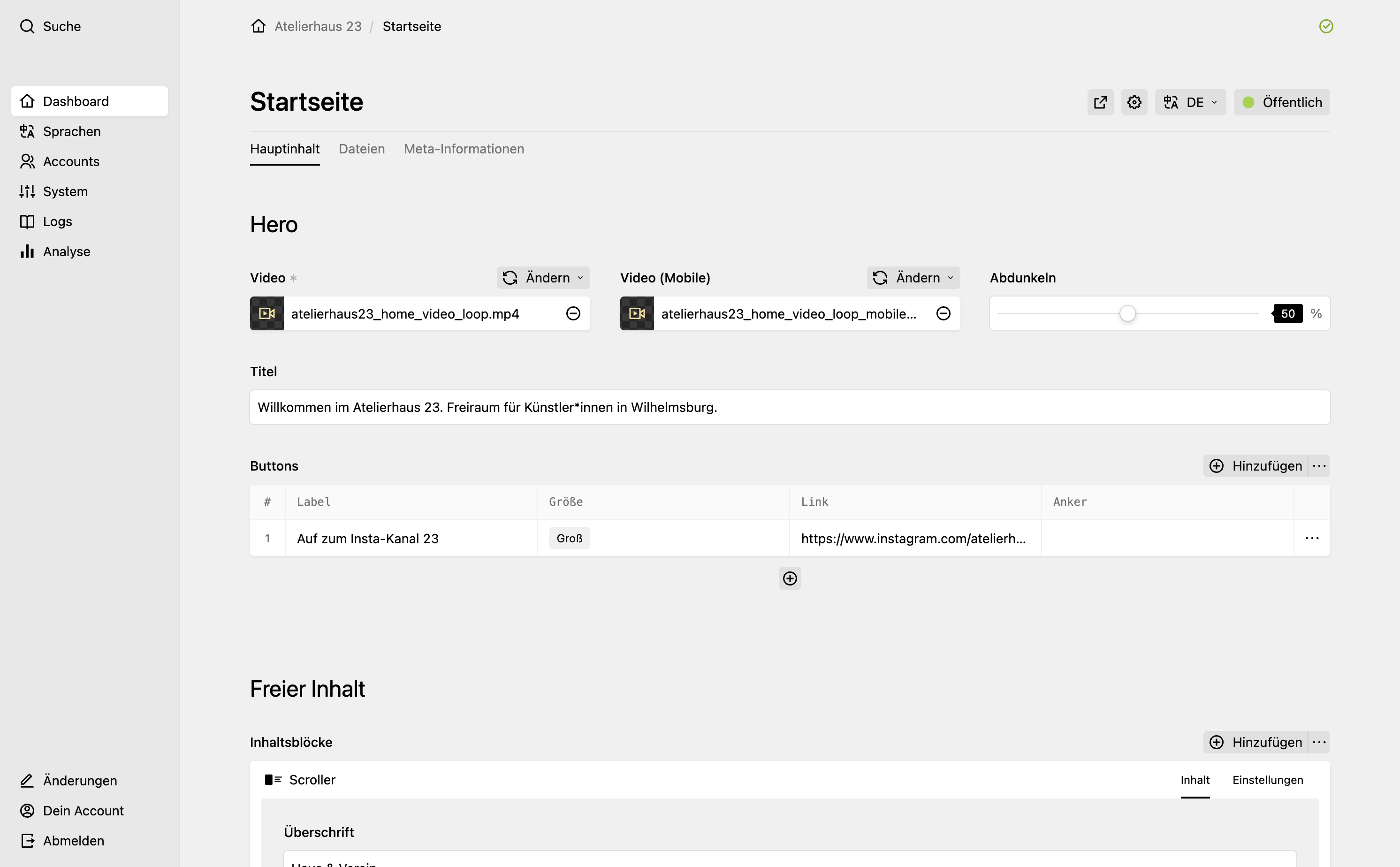Click Hinzufügen for Inhaltsblöcke section
Image resolution: width=1400 pixels, height=867 pixels.
(1255, 742)
